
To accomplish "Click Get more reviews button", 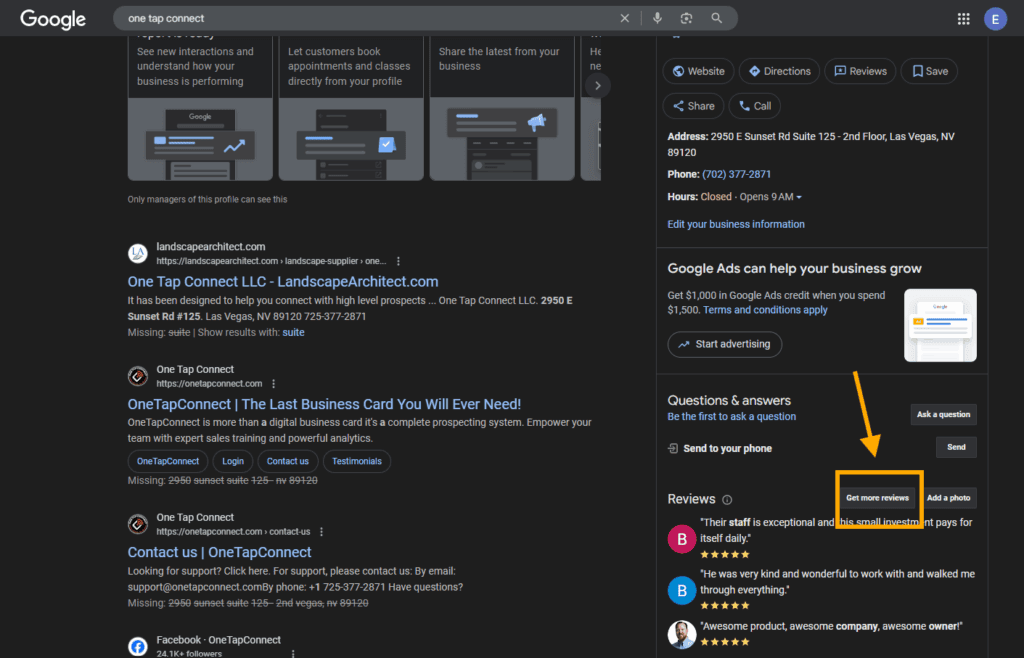I will coord(877,498).
